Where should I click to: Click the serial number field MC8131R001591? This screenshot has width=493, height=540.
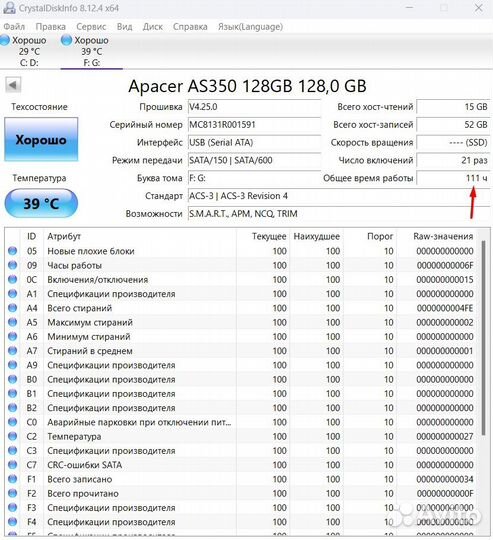[254, 125]
